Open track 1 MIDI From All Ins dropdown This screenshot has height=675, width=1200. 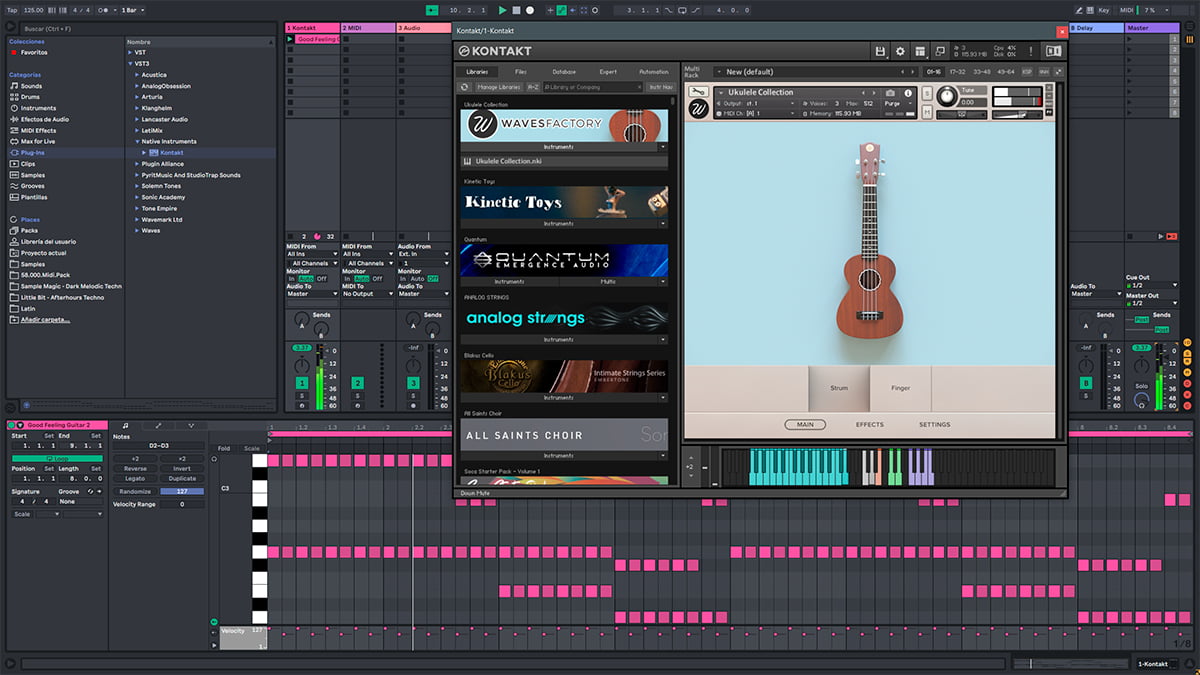312,255
